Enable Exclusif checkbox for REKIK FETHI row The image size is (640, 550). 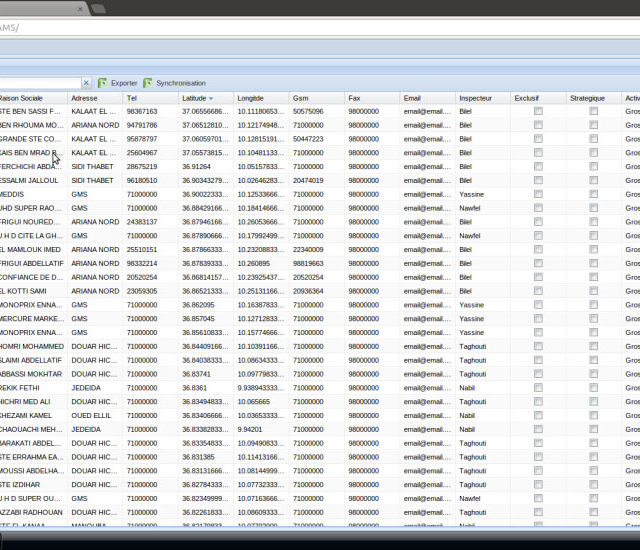[538, 387]
